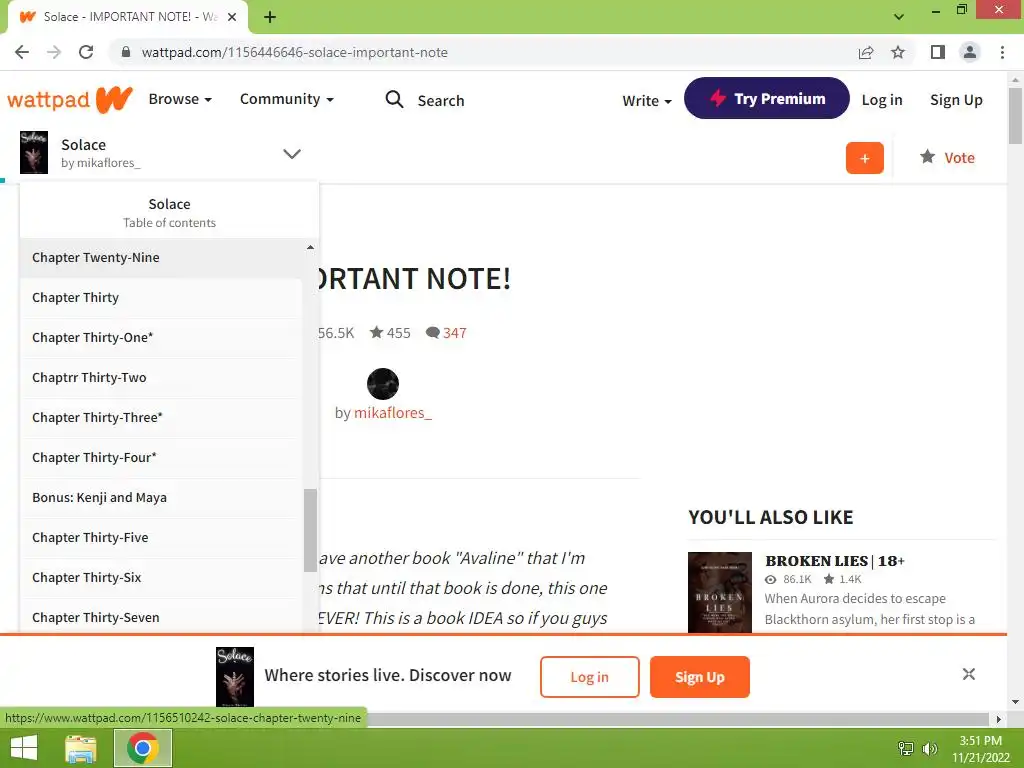
Task: Open volume tray icon
Action: coord(929,748)
